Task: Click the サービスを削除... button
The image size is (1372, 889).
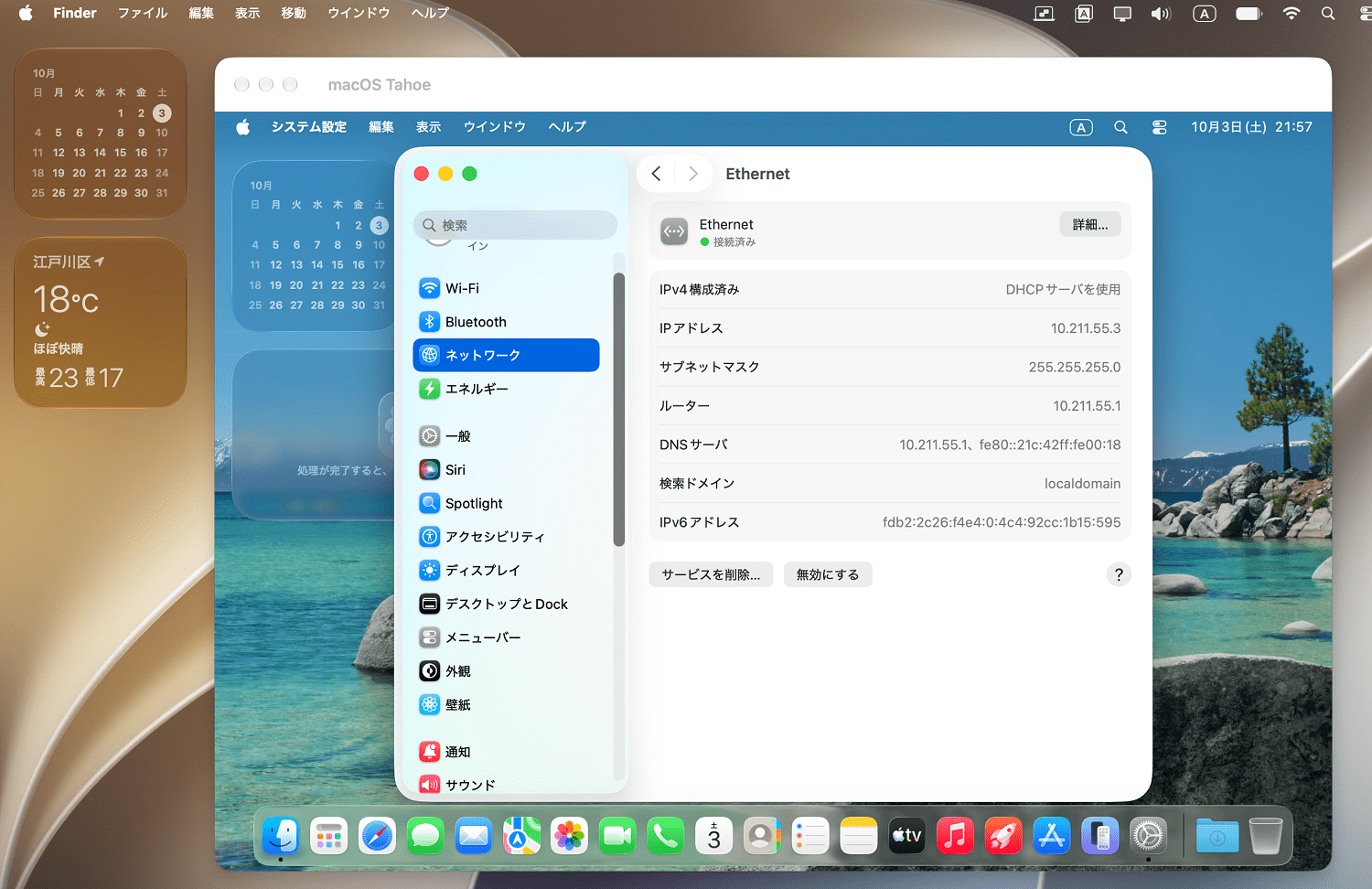Action: click(x=711, y=574)
